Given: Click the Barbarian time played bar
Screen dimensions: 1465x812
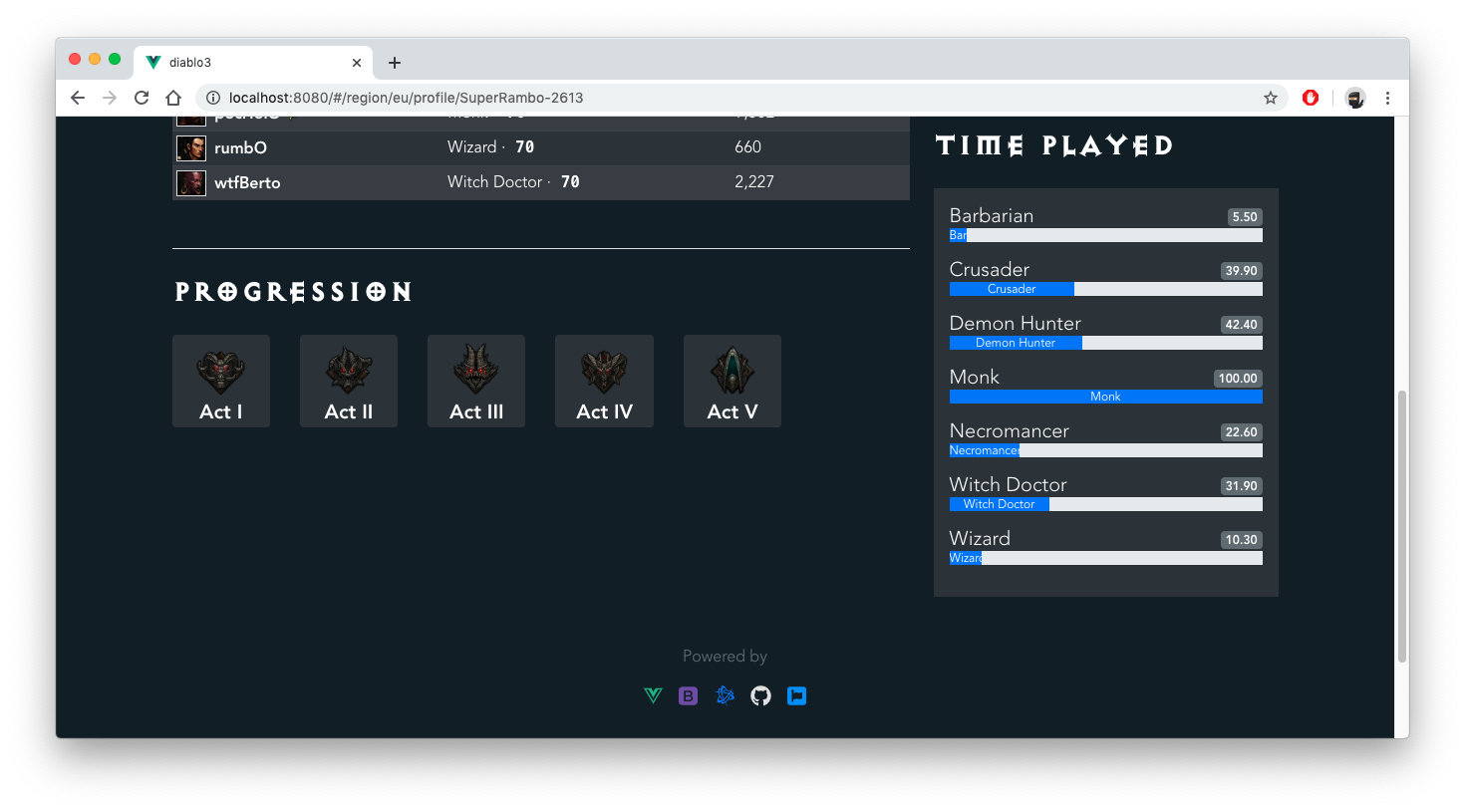Looking at the screenshot, I should 1106,235.
